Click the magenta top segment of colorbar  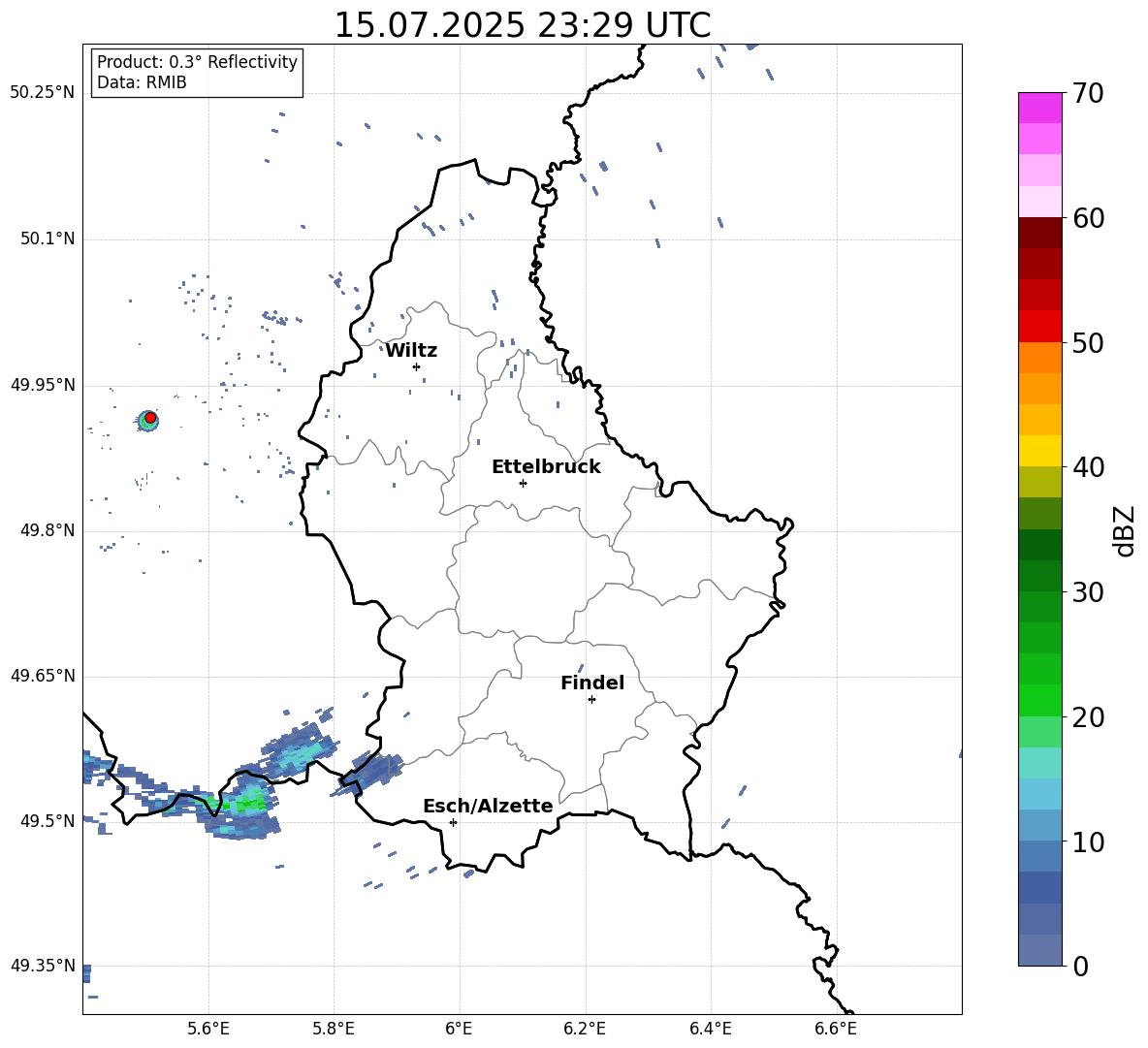point(1039,108)
